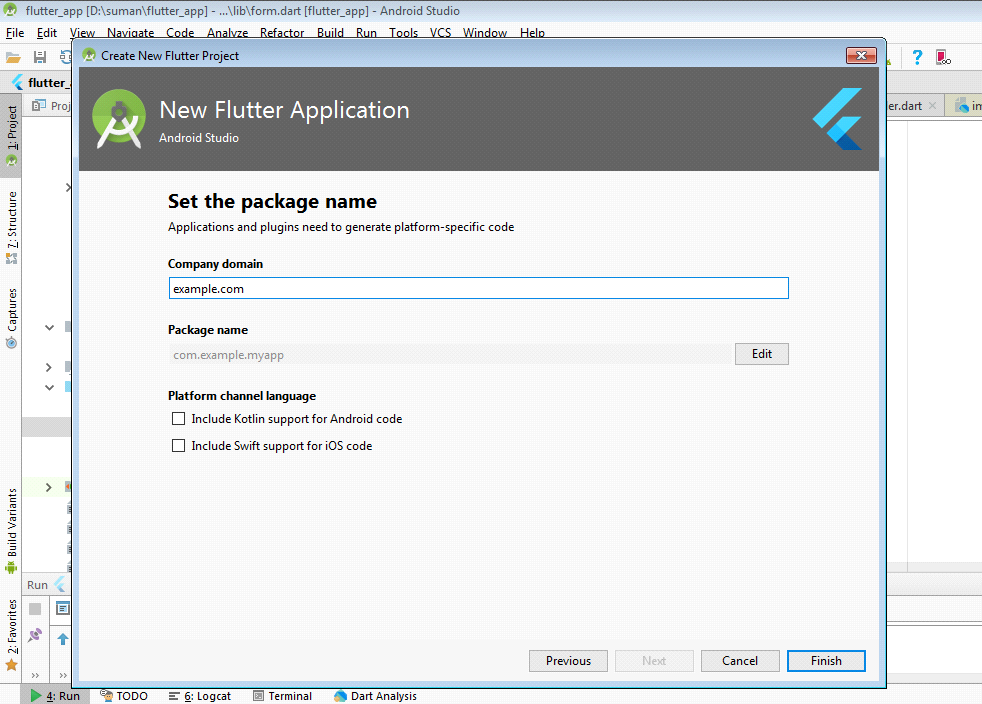Screen dimensions: 982x704
Task: Open the Build Variants tool window
Action: [12, 531]
